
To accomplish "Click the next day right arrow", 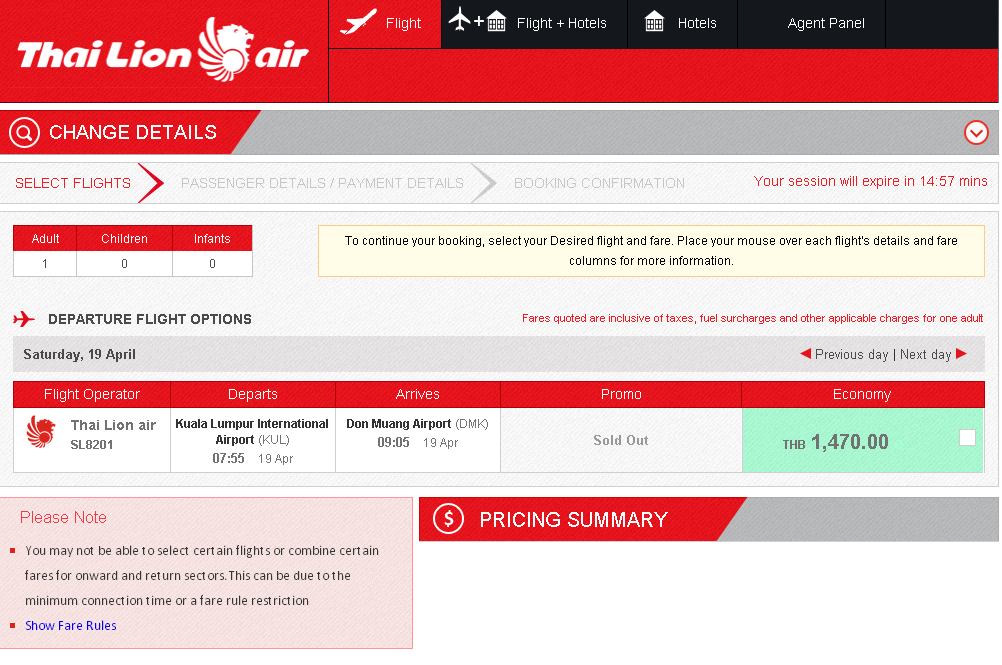I will pyautogui.click(x=961, y=353).
